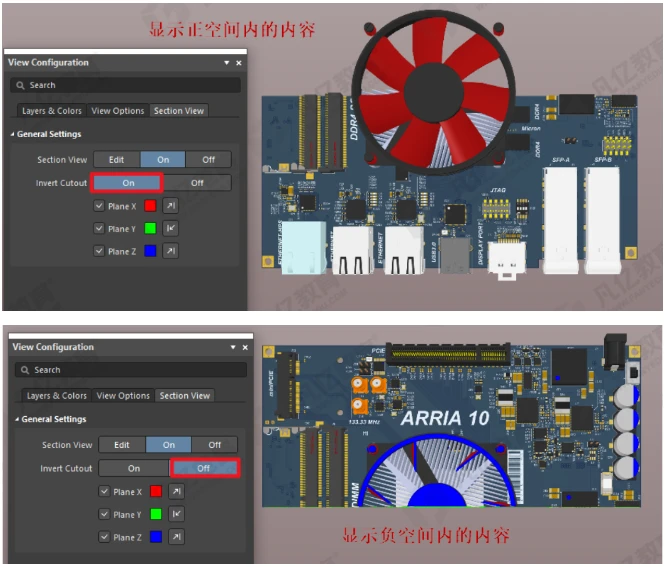Open red Plane X color swatch in bottom panel
The height and width of the screenshot is (567, 665).
coord(156,492)
